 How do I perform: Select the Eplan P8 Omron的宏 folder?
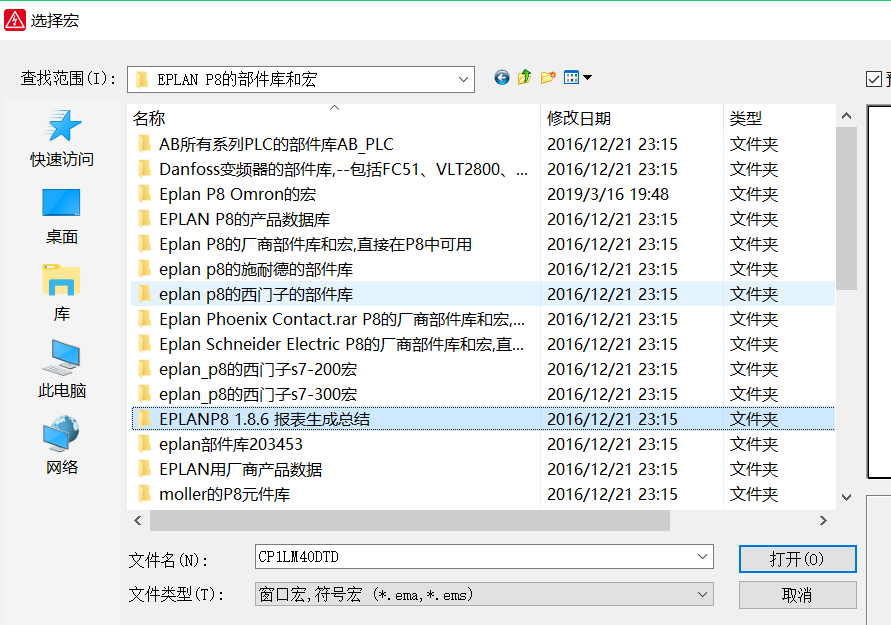click(237, 194)
